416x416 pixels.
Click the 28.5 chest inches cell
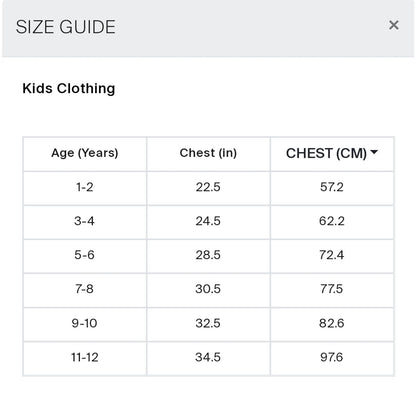[208, 255]
